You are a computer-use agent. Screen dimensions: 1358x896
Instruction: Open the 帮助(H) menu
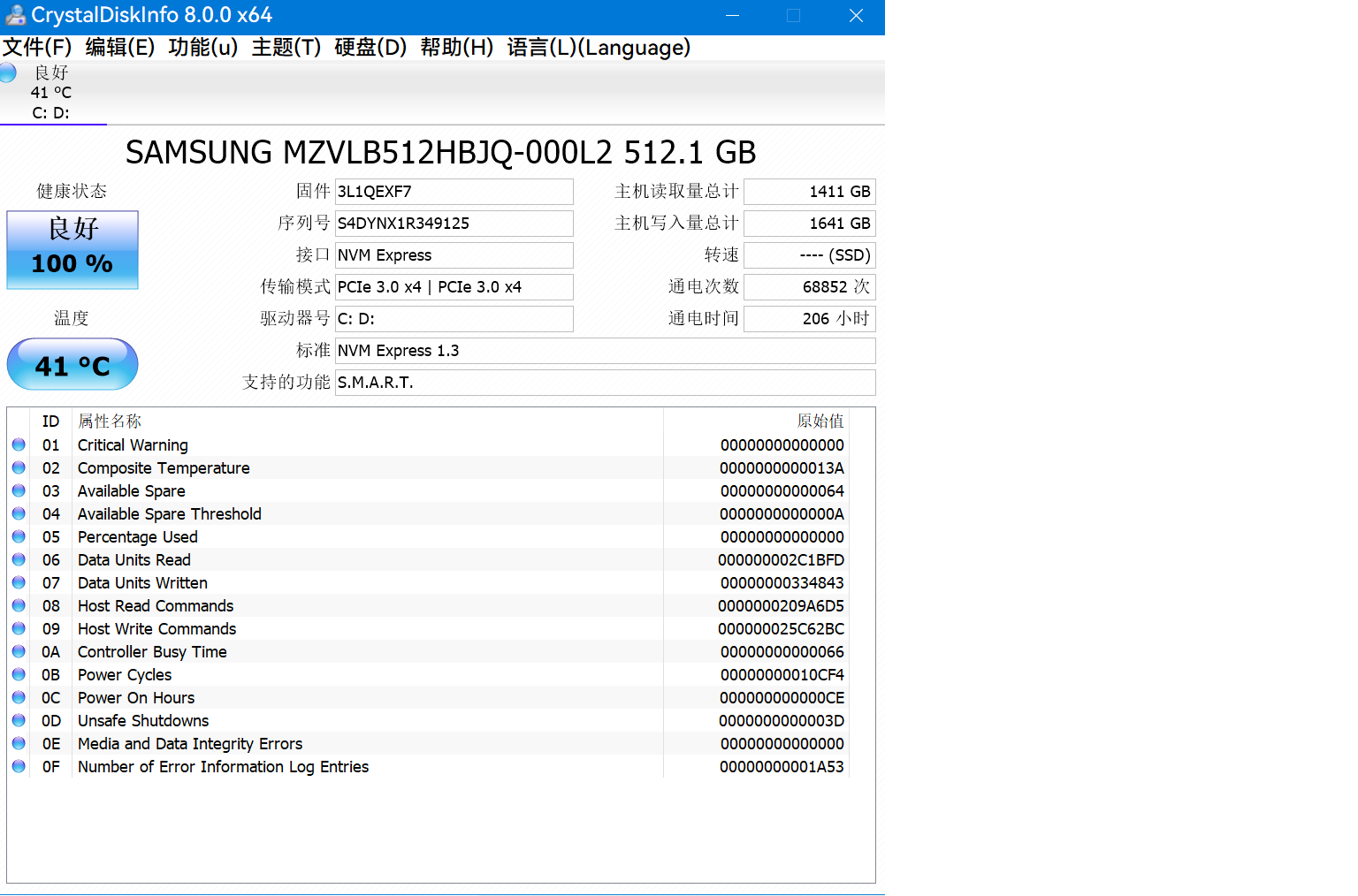[x=457, y=47]
